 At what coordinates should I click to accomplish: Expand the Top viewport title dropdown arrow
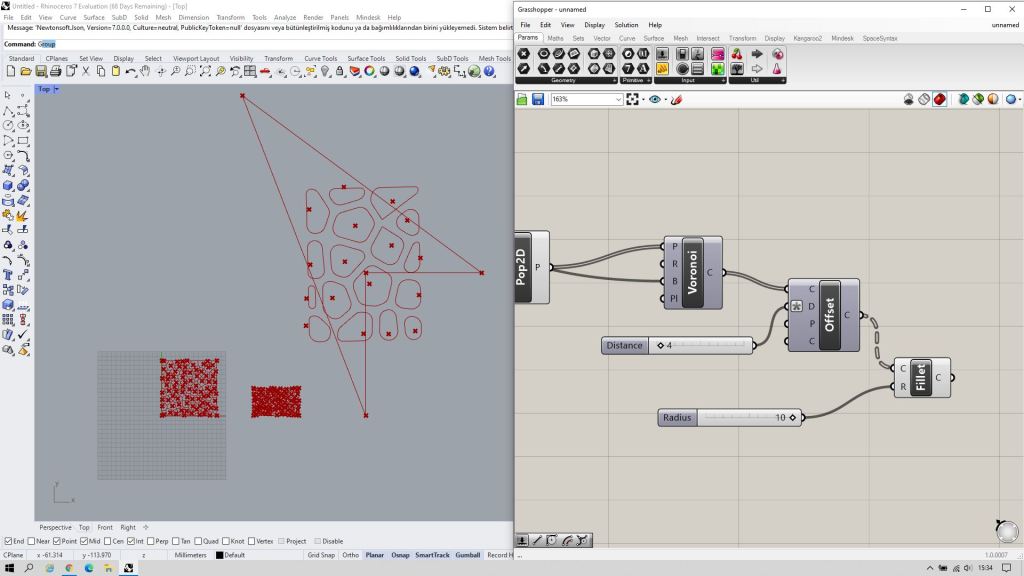(x=56, y=89)
